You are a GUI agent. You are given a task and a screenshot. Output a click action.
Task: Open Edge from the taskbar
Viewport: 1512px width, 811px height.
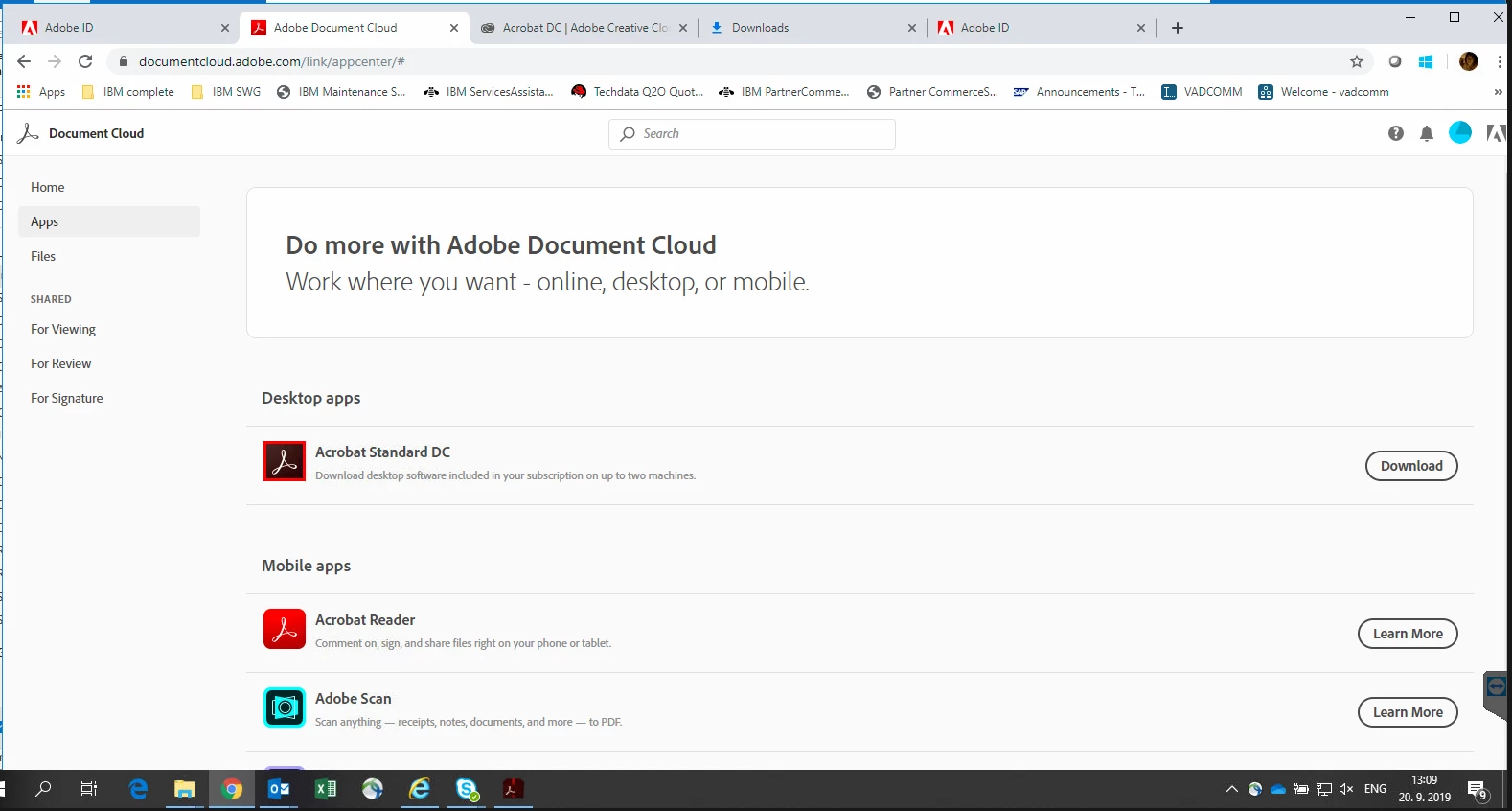[138, 789]
